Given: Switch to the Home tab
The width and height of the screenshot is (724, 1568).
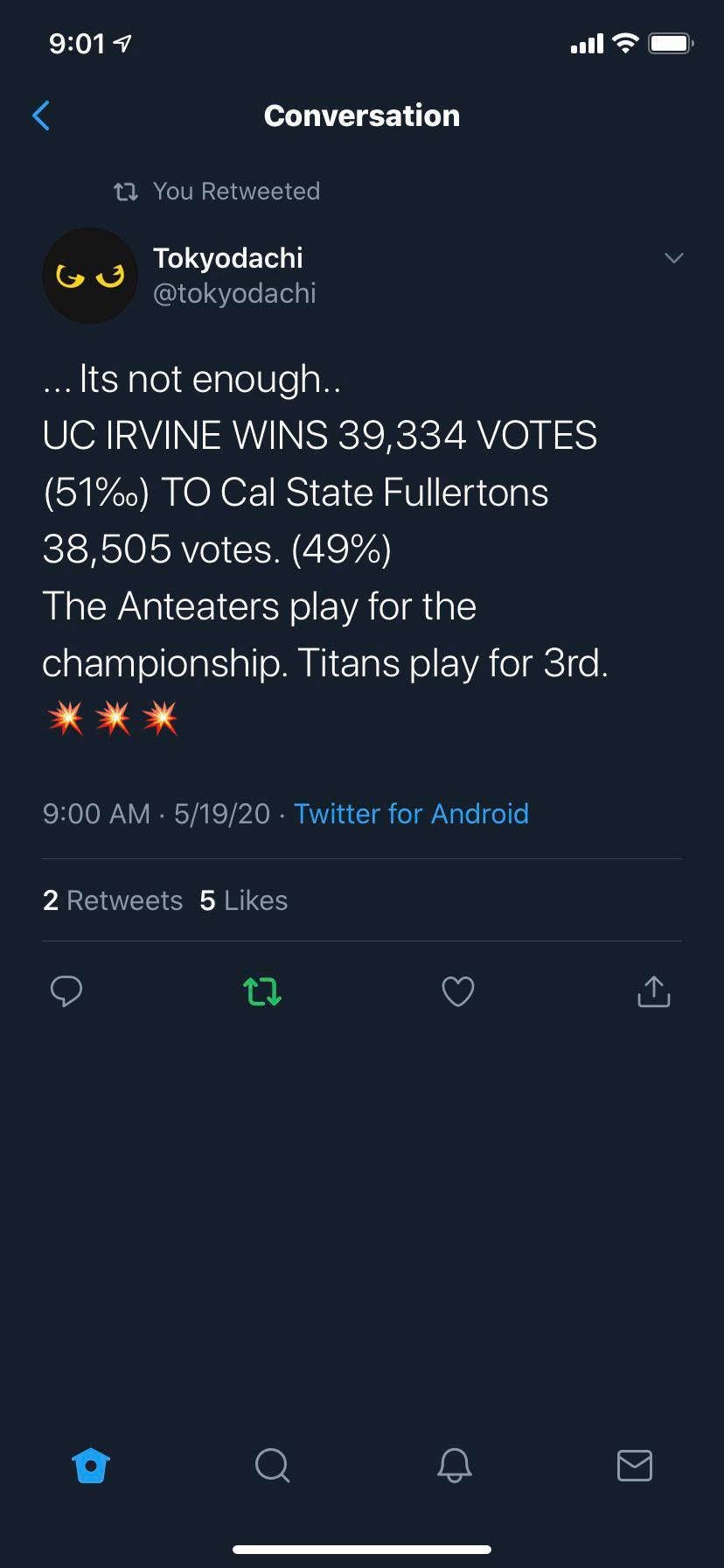Looking at the screenshot, I should pos(91,1465).
